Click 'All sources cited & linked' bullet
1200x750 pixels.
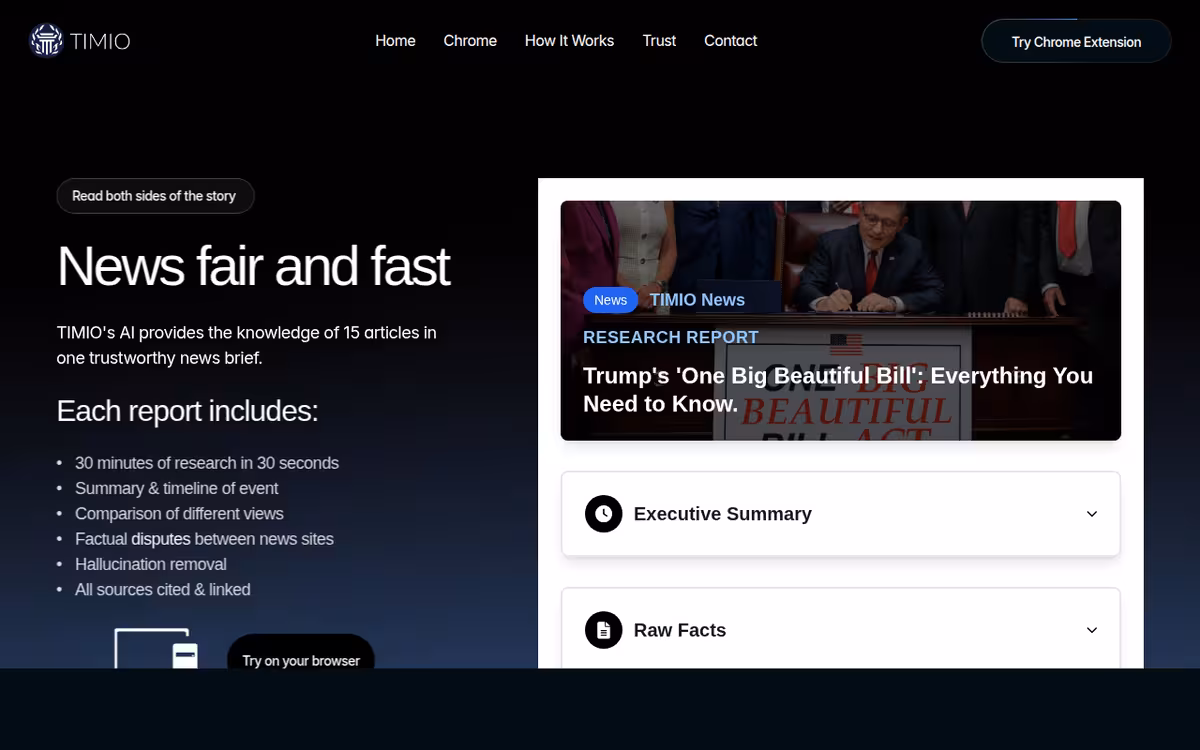point(163,590)
